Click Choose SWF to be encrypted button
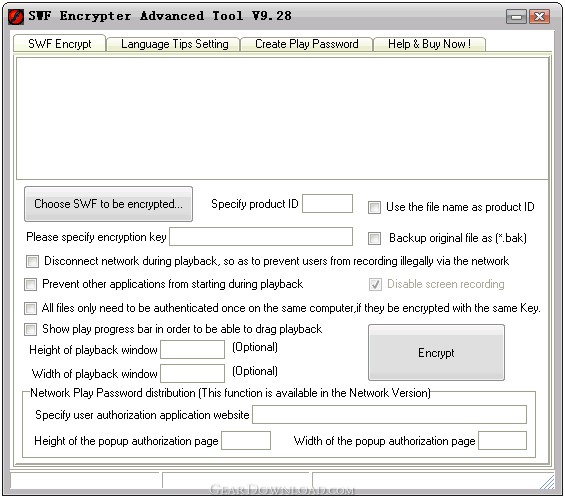Screen dimensions: 565x498 (108, 204)
